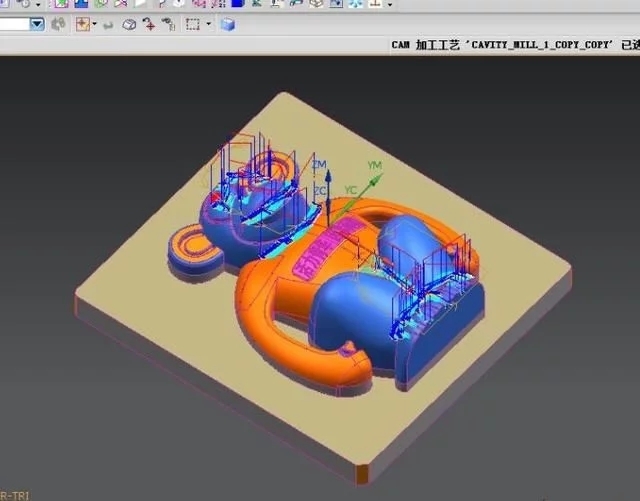The height and width of the screenshot is (501, 640).
Task: Open the selection filter combo box dropdown
Action: click(x=37, y=24)
